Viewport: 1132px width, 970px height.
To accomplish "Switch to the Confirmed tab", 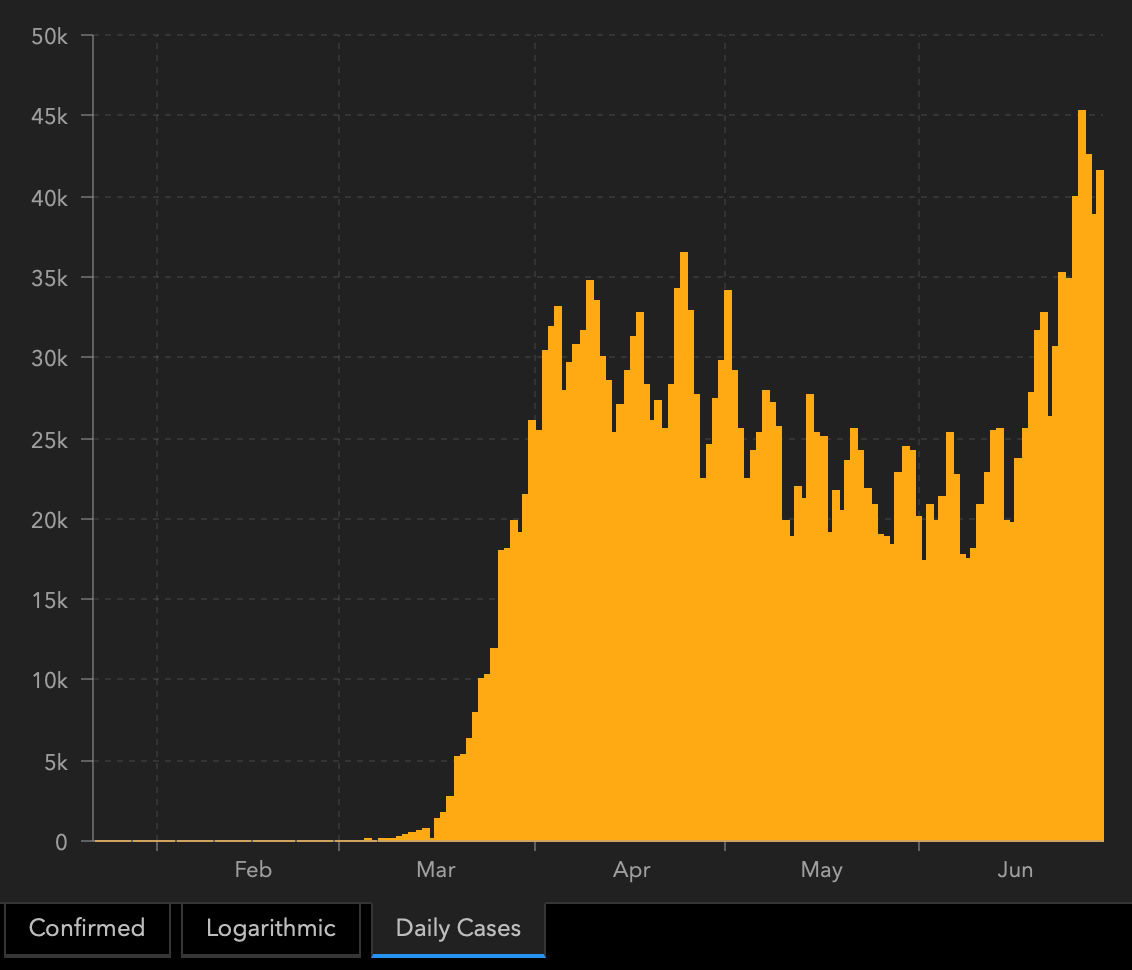I will pyautogui.click(x=87, y=928).
